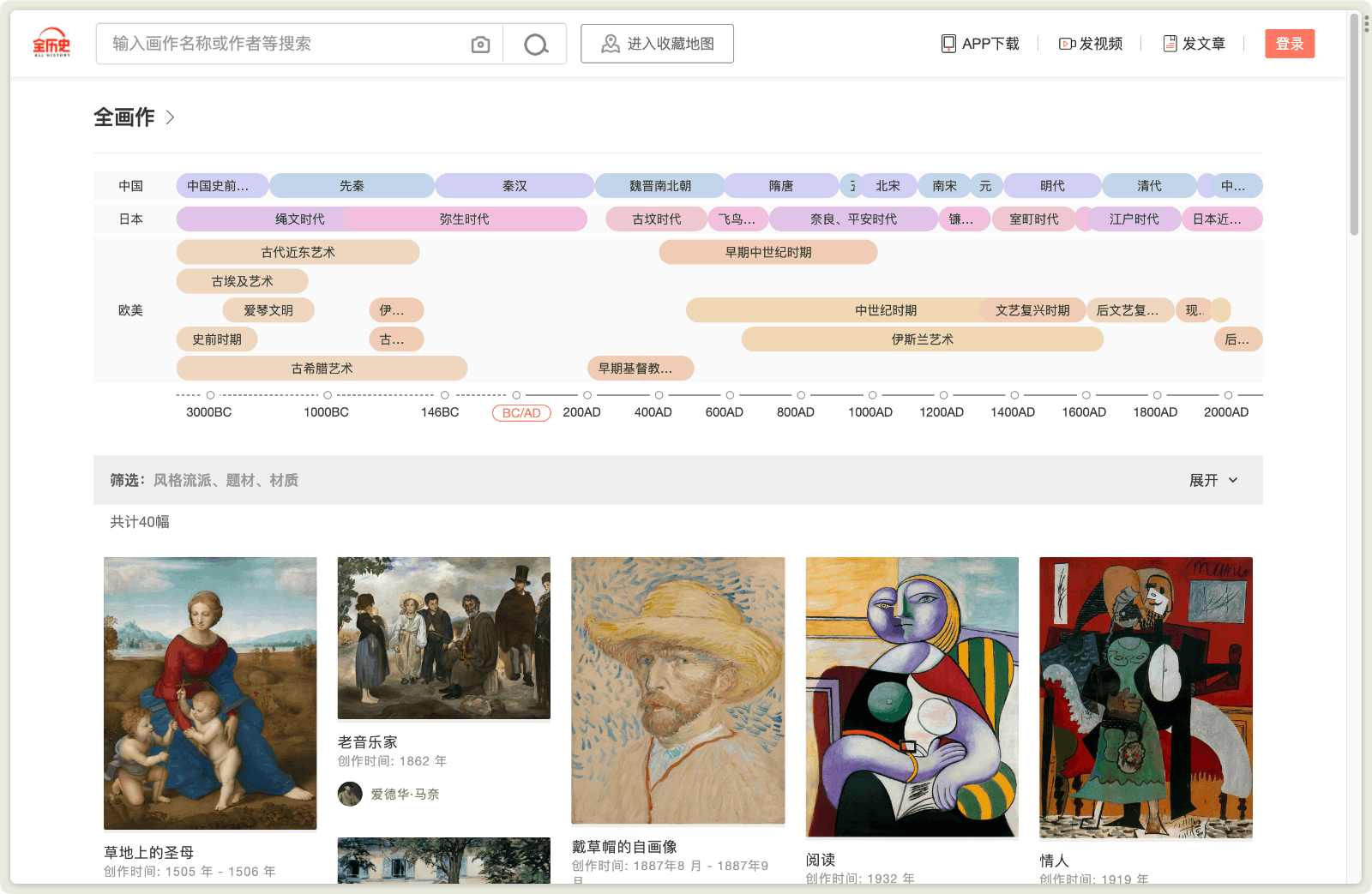The height and width of the screenshot is (894, 1372).
Task: Open the APP下载 phone icon link
Action: click(x=948, y=44)
